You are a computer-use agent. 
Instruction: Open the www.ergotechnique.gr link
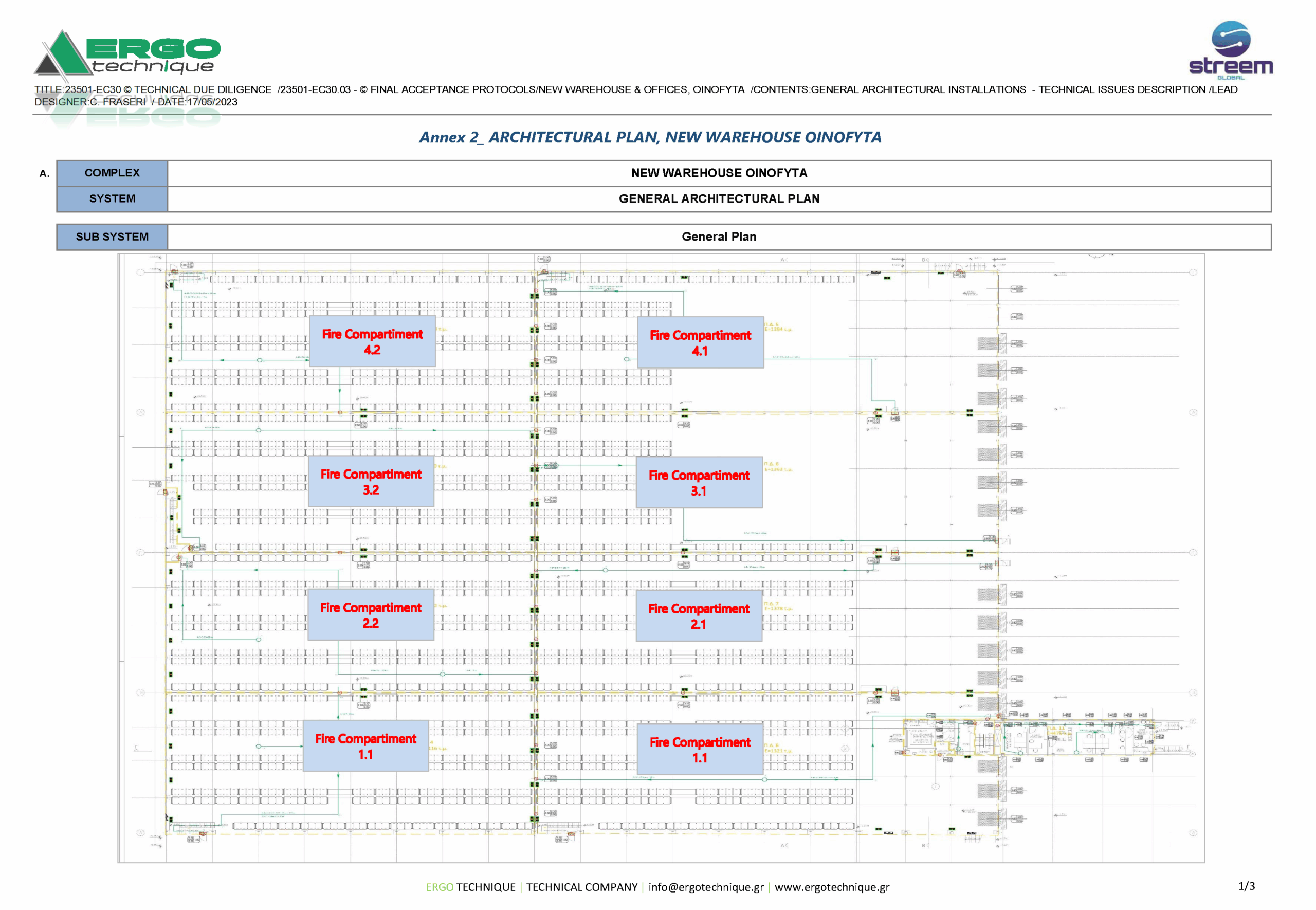[832, 887]
